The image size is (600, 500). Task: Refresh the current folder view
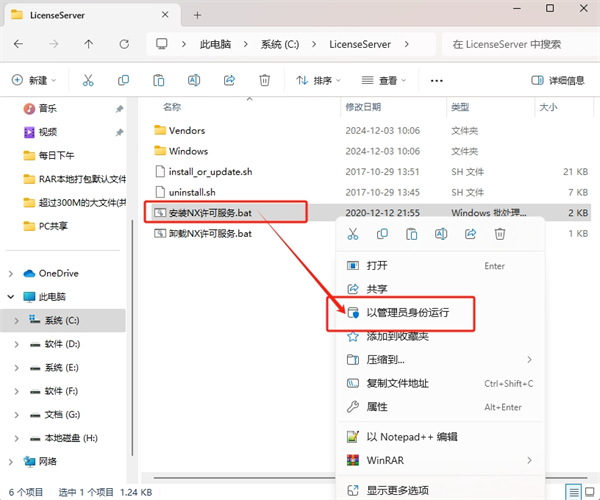(122, 44)
